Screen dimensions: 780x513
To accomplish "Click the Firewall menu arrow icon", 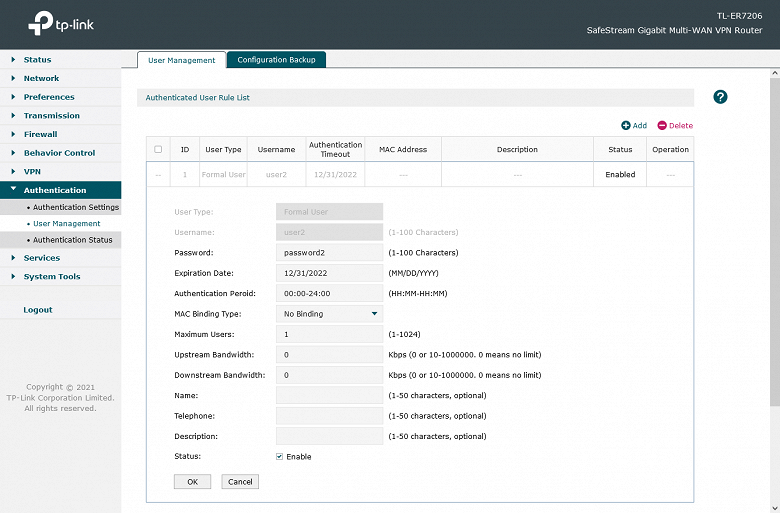I will 13,134.
